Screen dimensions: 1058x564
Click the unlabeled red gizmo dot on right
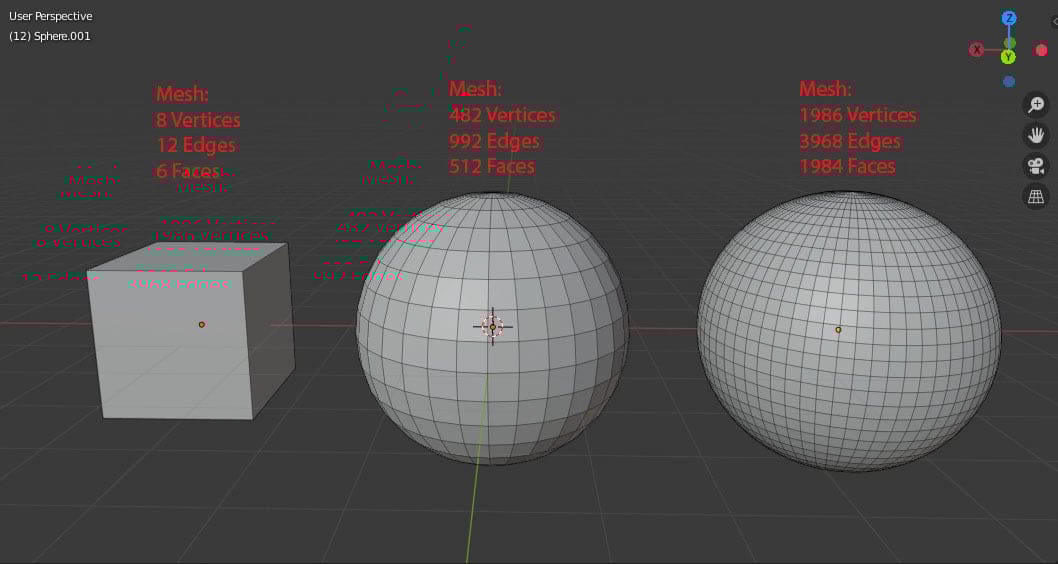pos(1041,49)
